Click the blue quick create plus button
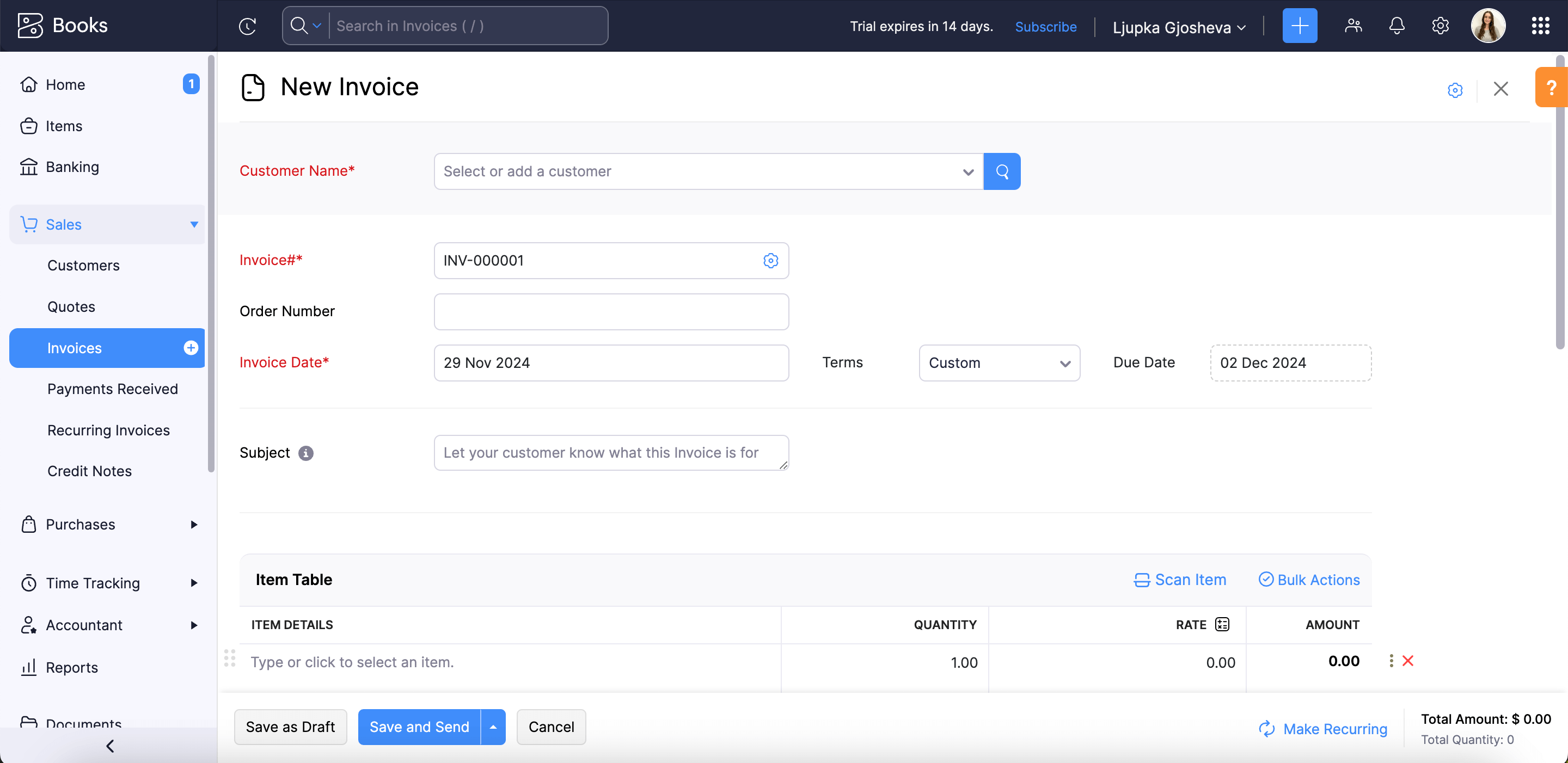The width and height of the screenshot is (1568, 763). coord(1299,26)
